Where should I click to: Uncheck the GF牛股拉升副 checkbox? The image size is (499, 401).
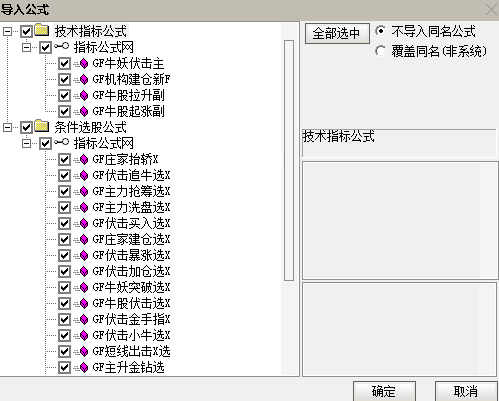point(64,95)
